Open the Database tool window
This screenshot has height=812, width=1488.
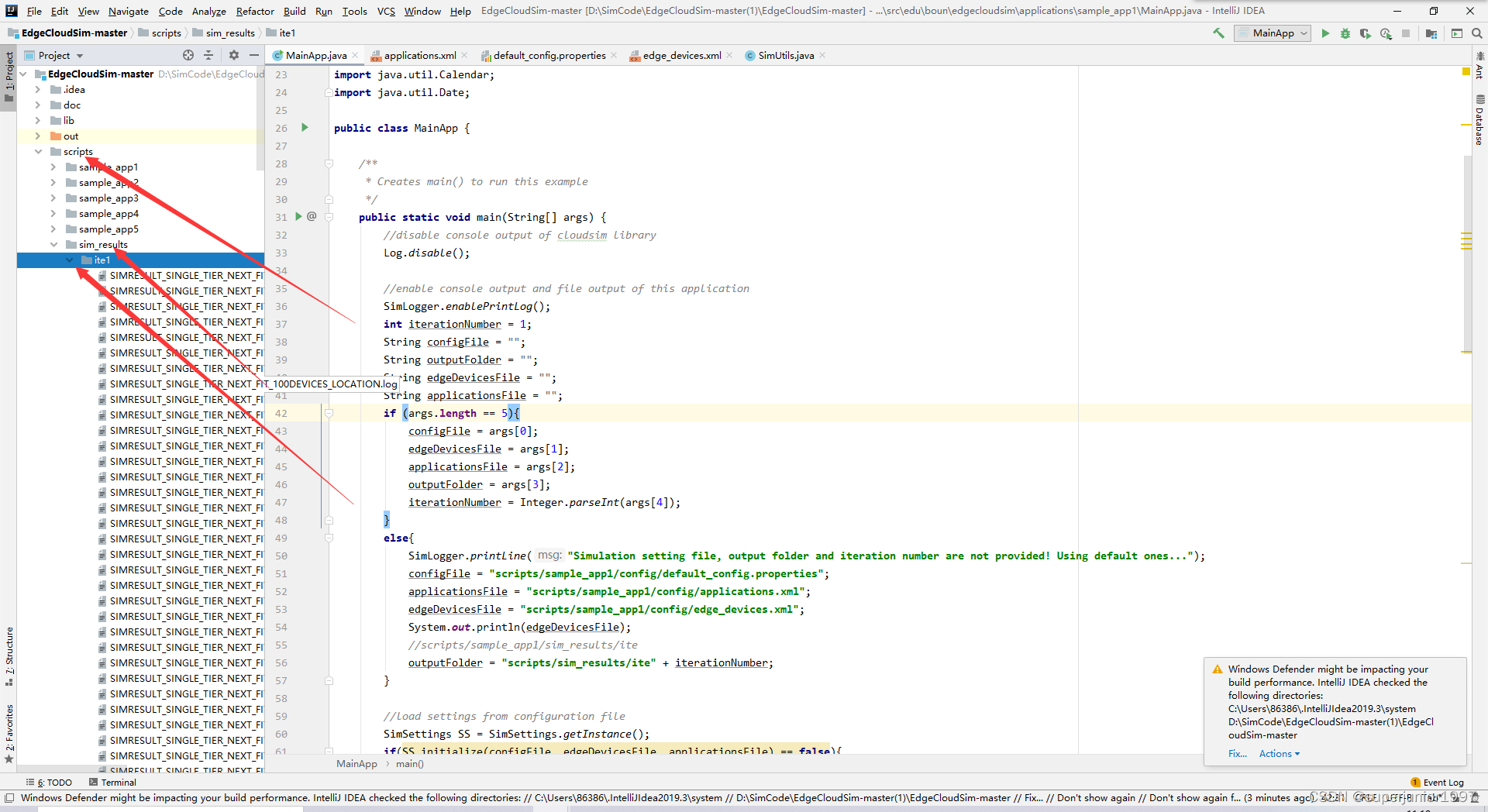pos(1479,120)
